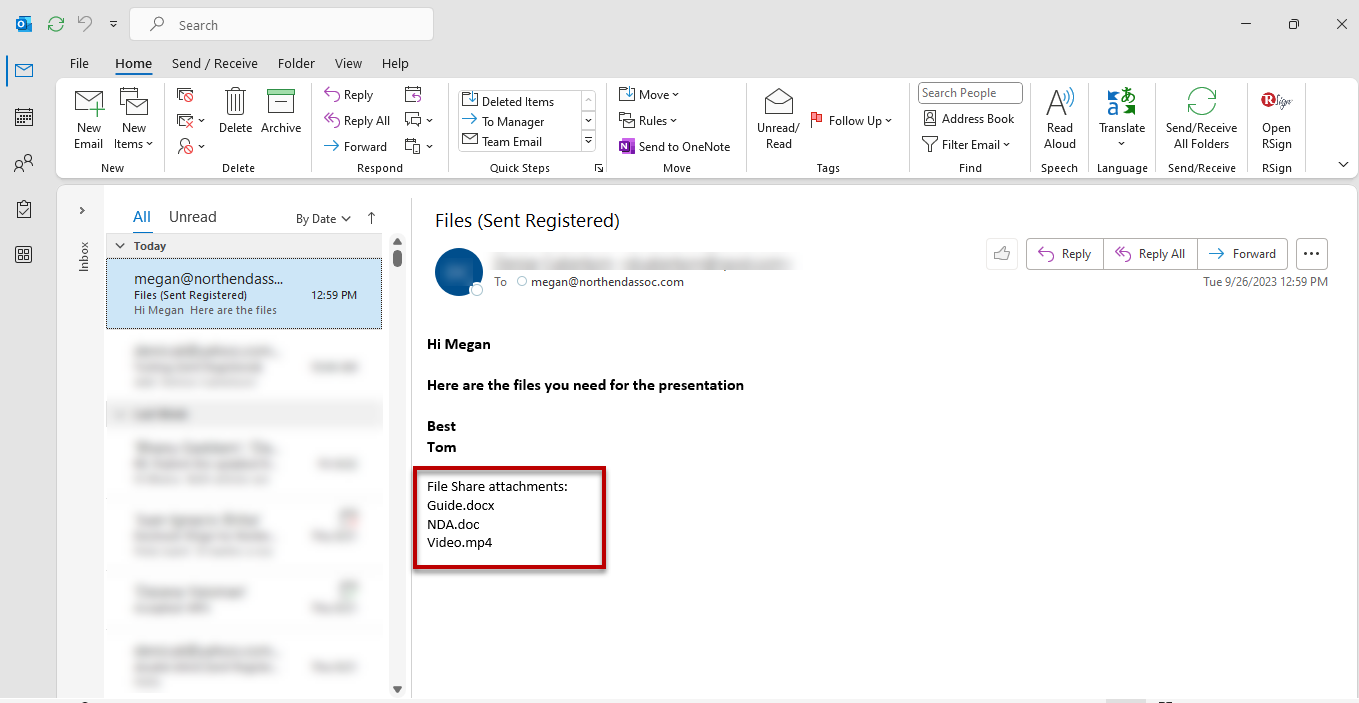Screen dimensions: 1359x703
Task: Show Unread messages tab
Action: point(193,217)
